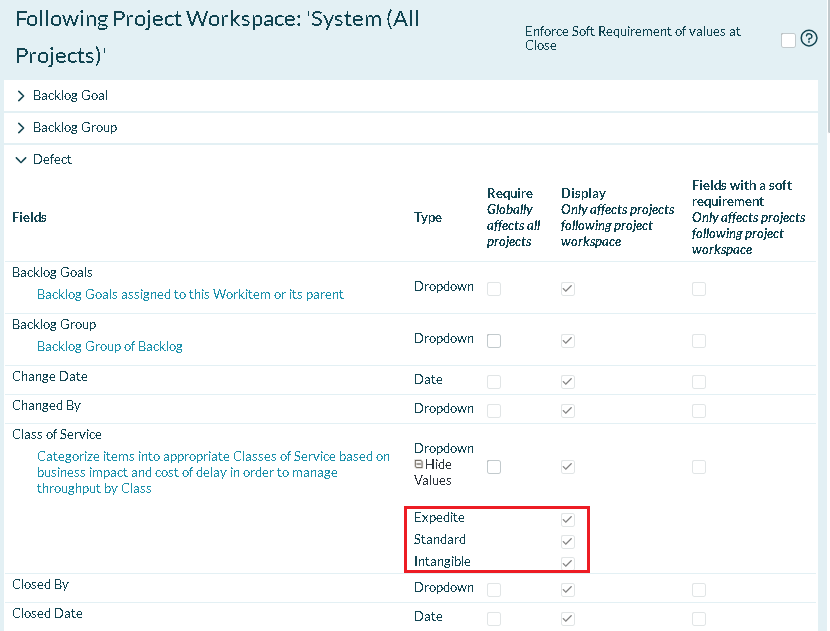Select the Closed By field name
This screenshot has width=830, height=631.
(x=40, y=584)
